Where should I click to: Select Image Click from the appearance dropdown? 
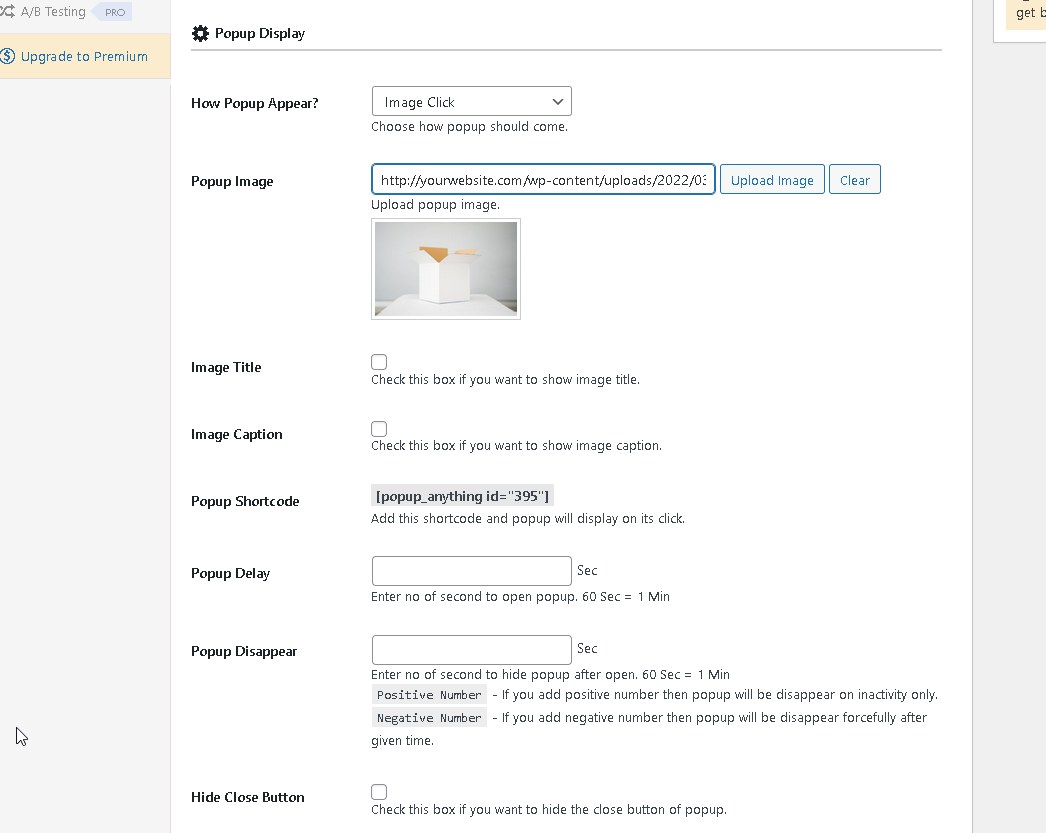(x=471, y=101)
